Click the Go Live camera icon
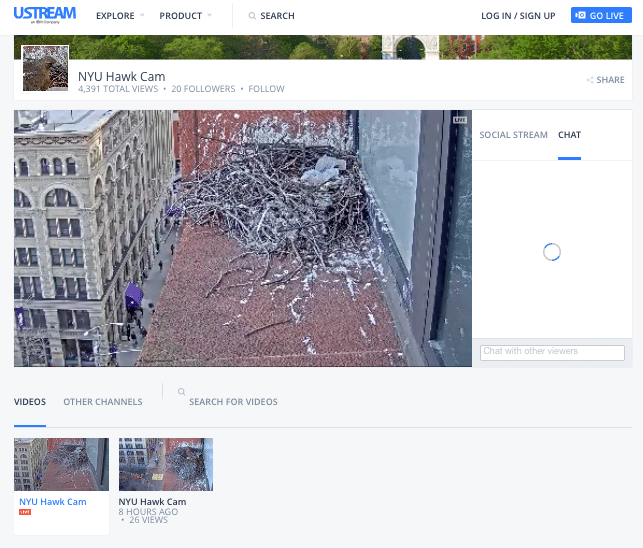The height and width of the screenshot is (548, 643). [580, 15]
